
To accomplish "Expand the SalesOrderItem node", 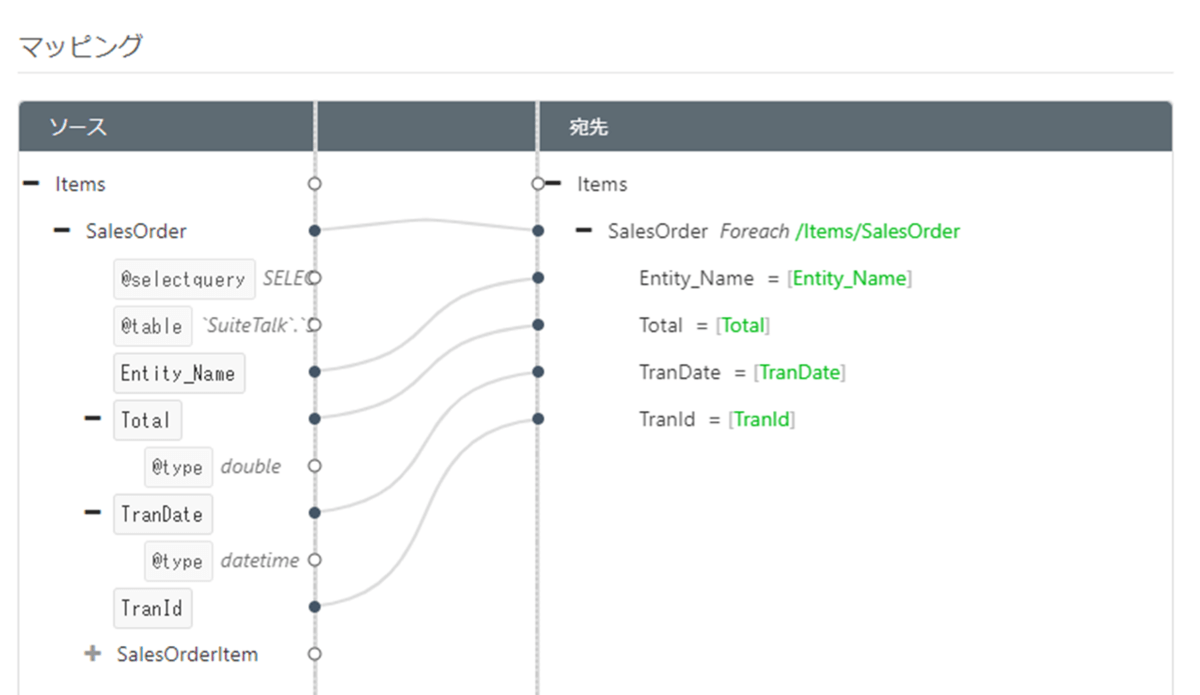I will pos(93,654).
